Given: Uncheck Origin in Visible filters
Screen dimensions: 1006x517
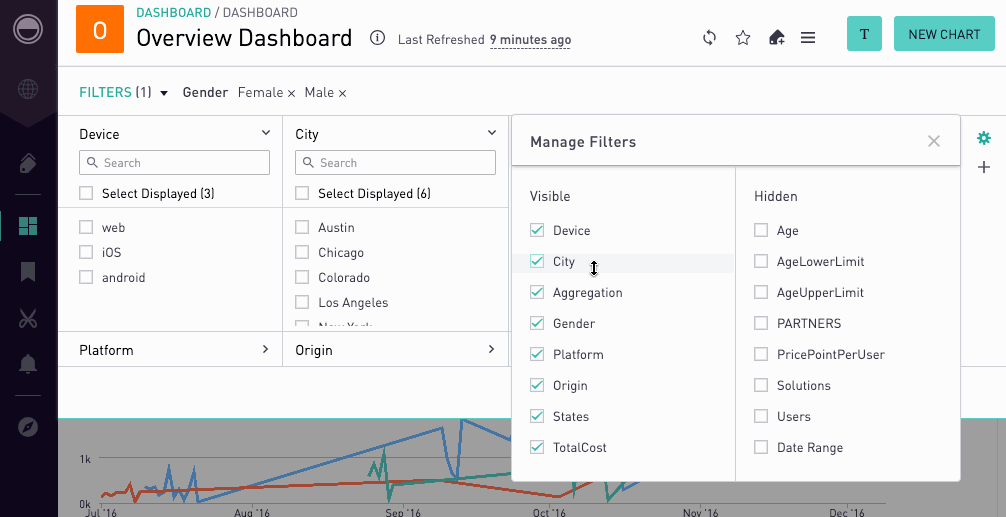Looking at the screenshot, I should tap(537, 385).
